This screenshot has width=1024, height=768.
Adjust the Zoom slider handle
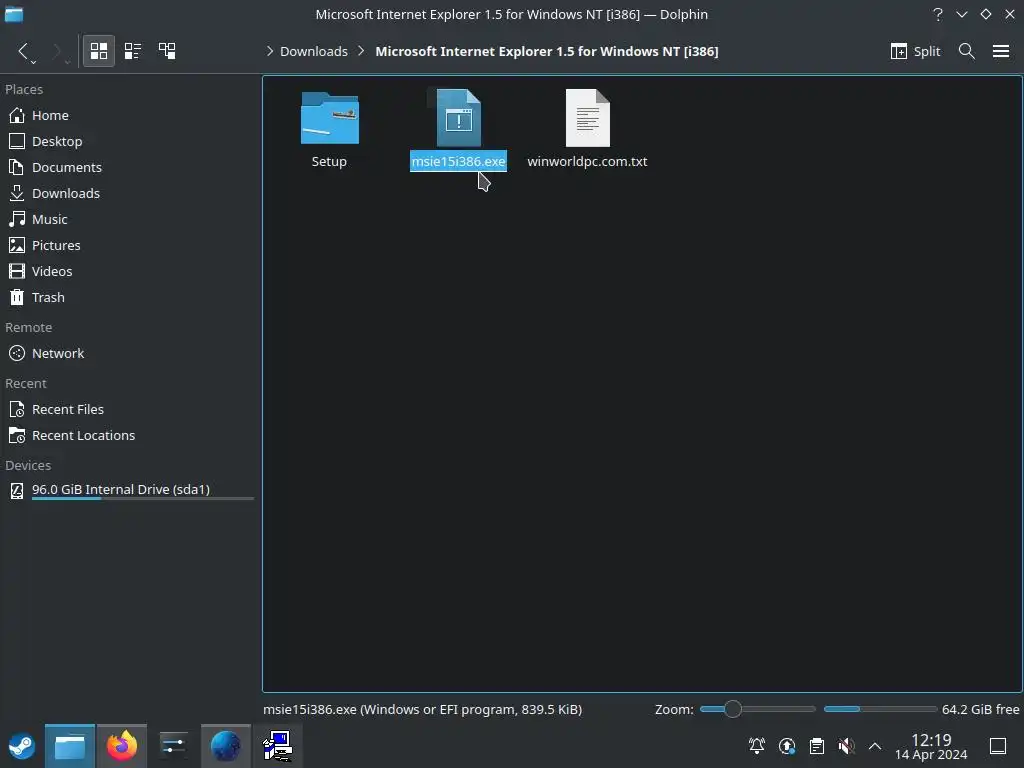tap(733, 709)
